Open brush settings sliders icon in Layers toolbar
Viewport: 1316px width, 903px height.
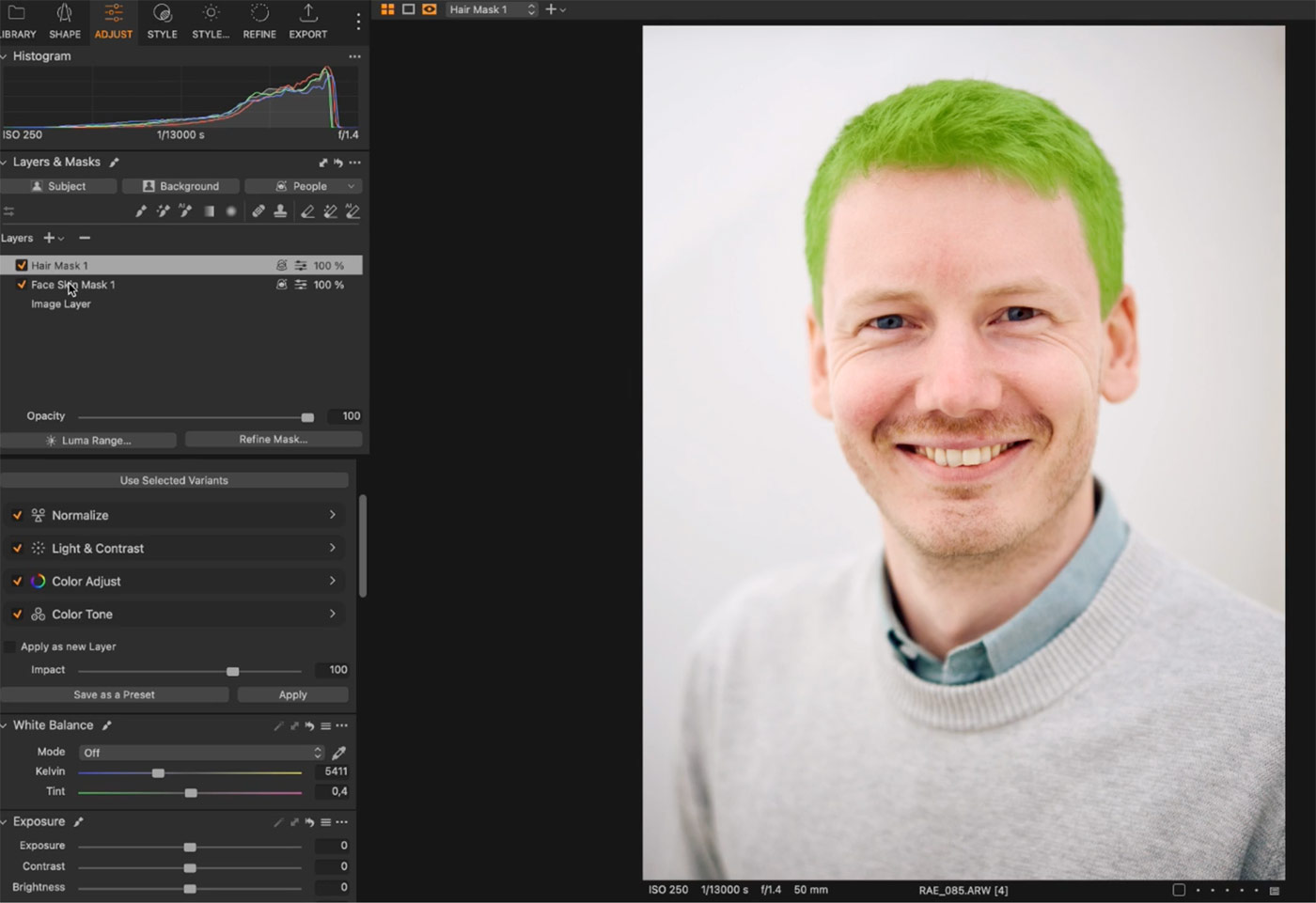[8, 211]
